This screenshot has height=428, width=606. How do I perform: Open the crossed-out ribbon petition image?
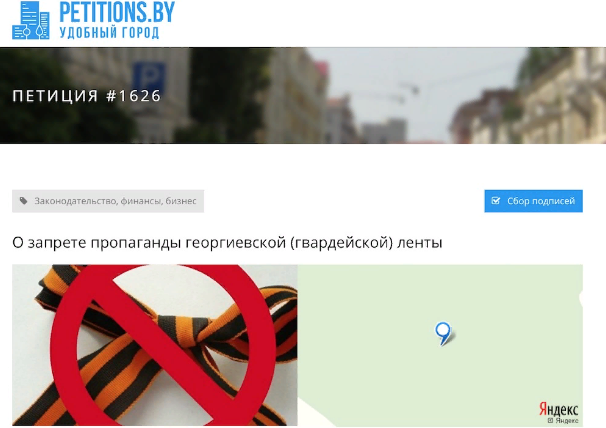click(x=155, y=345)
